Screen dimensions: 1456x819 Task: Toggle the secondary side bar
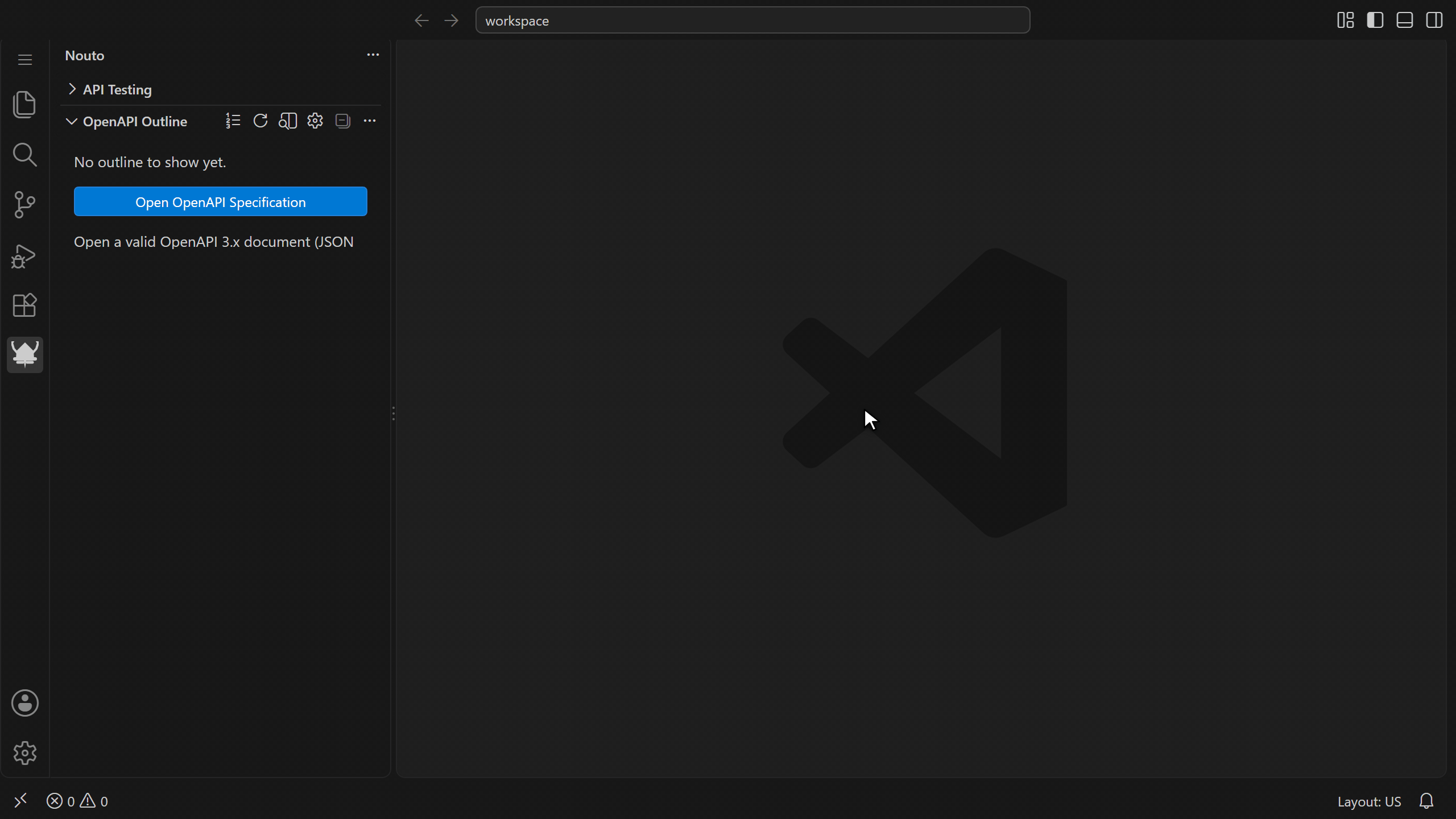1434,20
